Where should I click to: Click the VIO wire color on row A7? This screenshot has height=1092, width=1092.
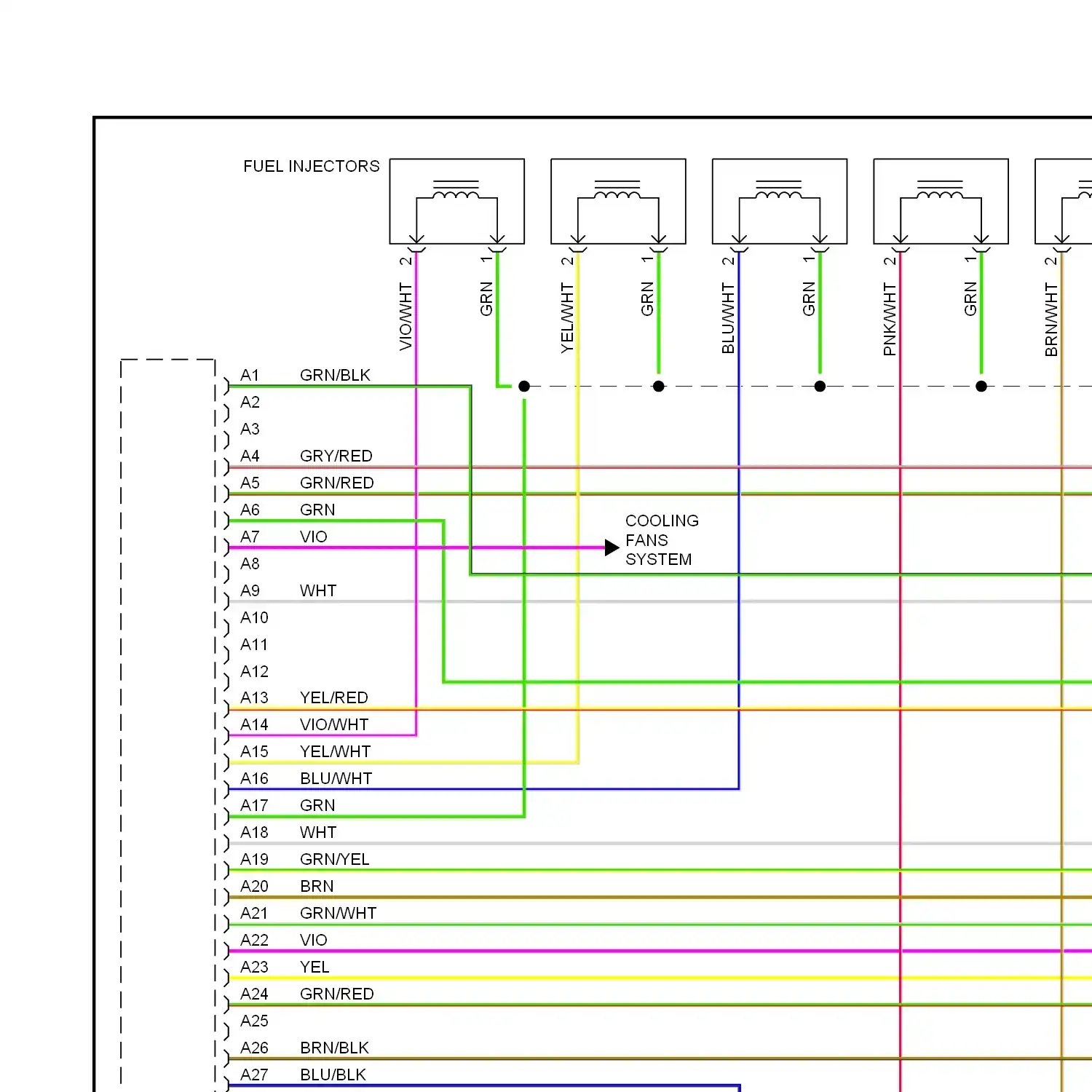(314, 537)
